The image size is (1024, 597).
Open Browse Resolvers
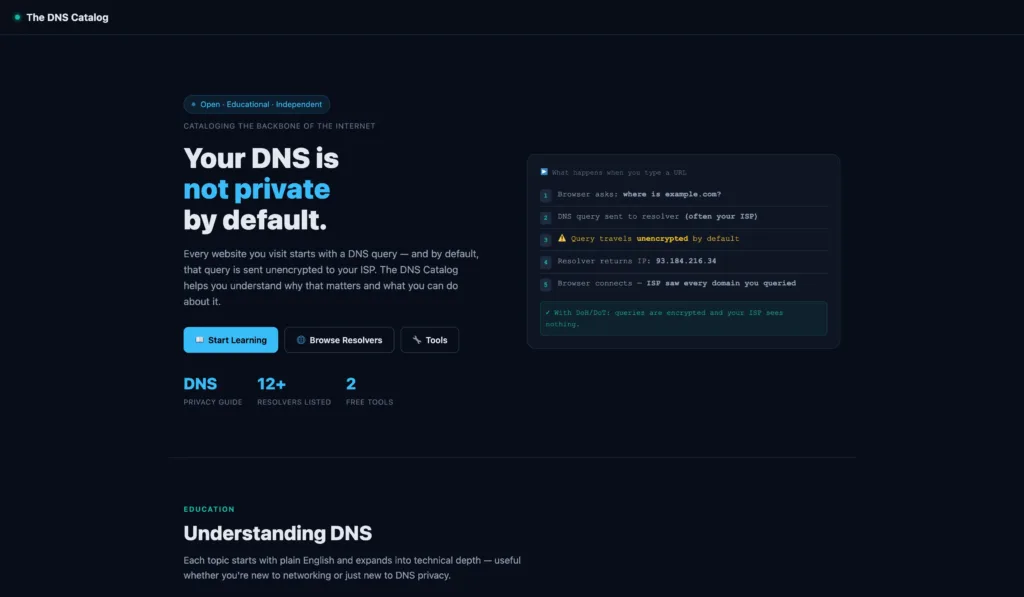pos(338,340)
